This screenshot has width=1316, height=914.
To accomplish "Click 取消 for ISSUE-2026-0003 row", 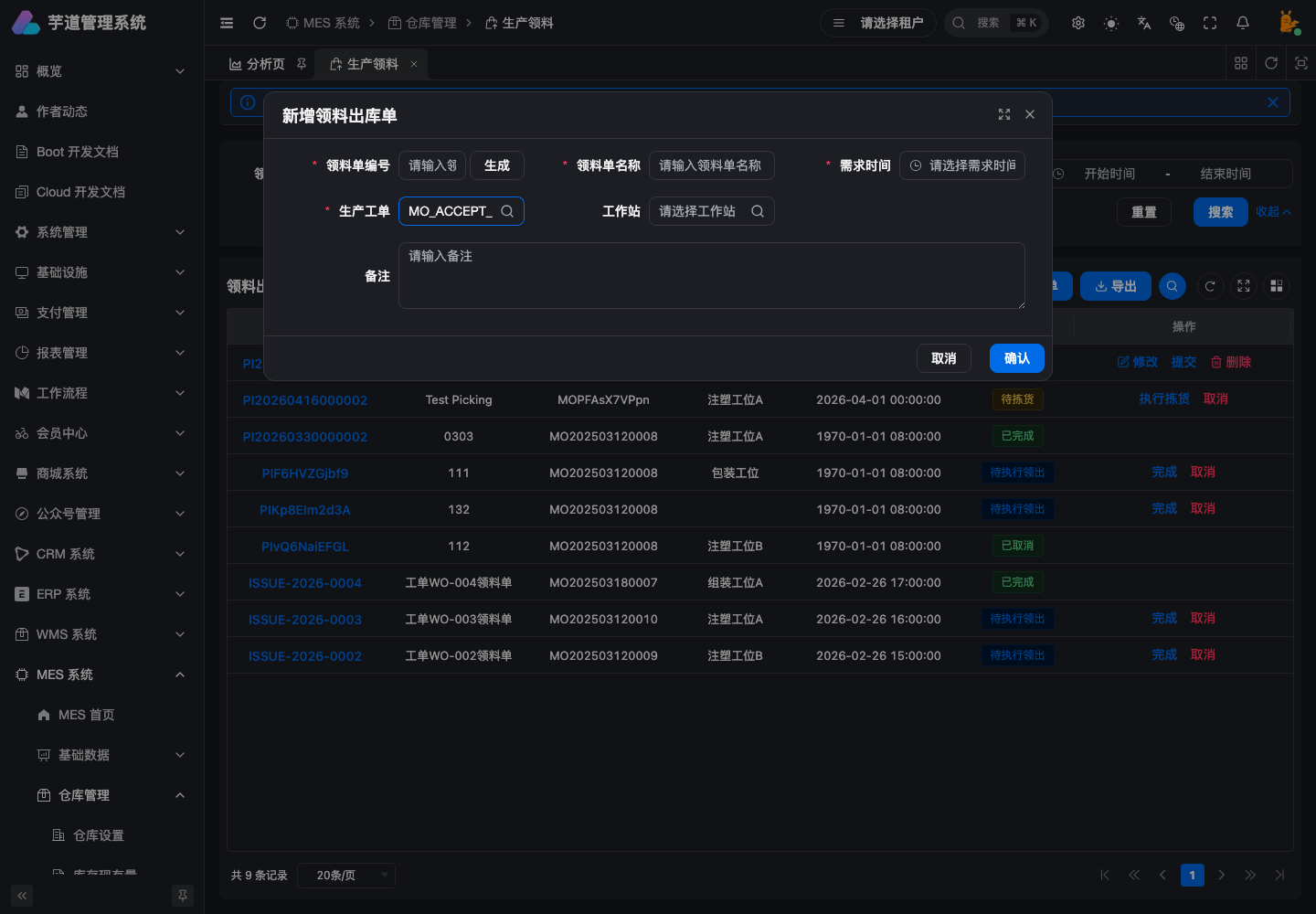I will click(x=1203, y=618).
